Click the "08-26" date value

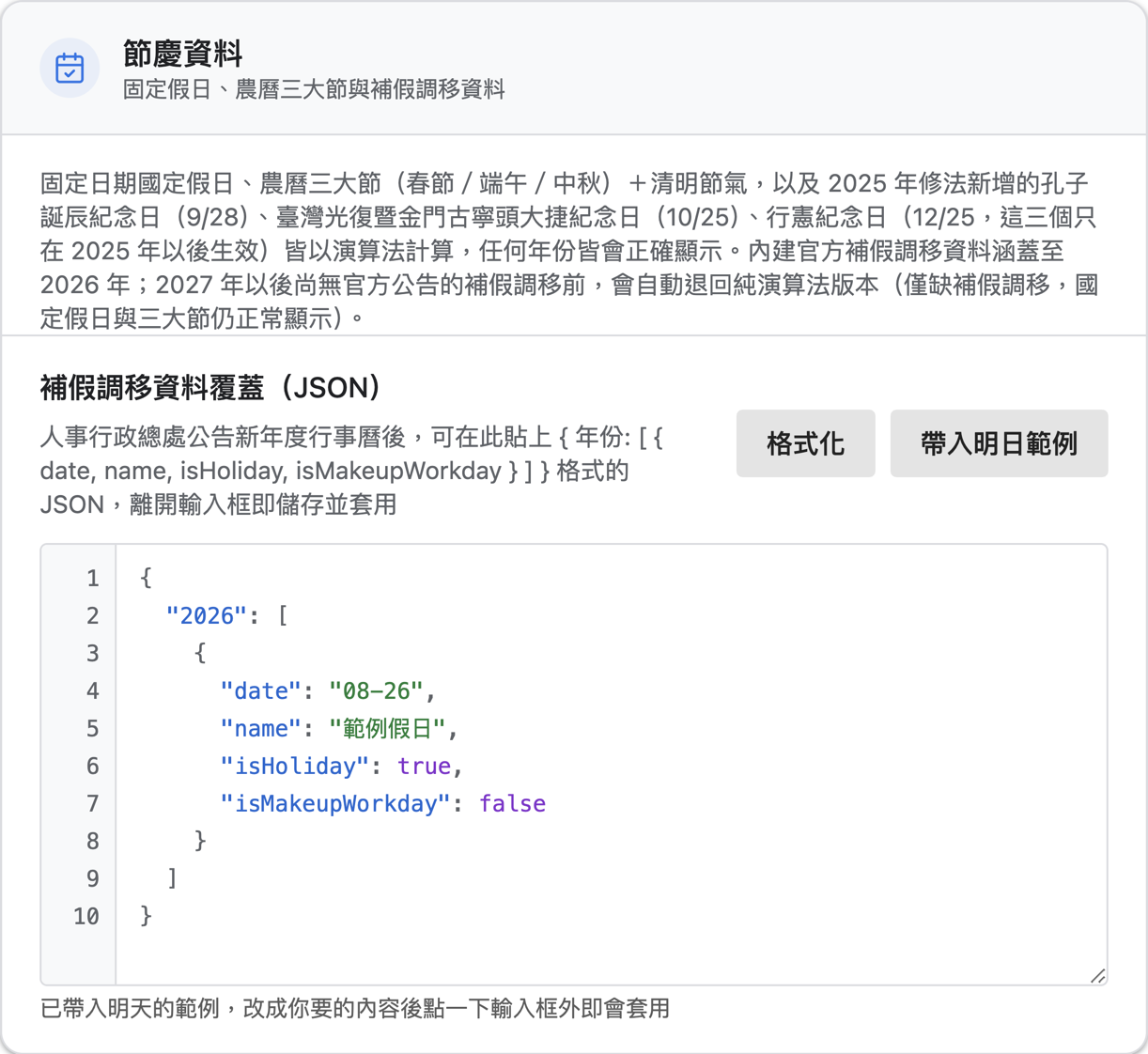coord(376,690)
